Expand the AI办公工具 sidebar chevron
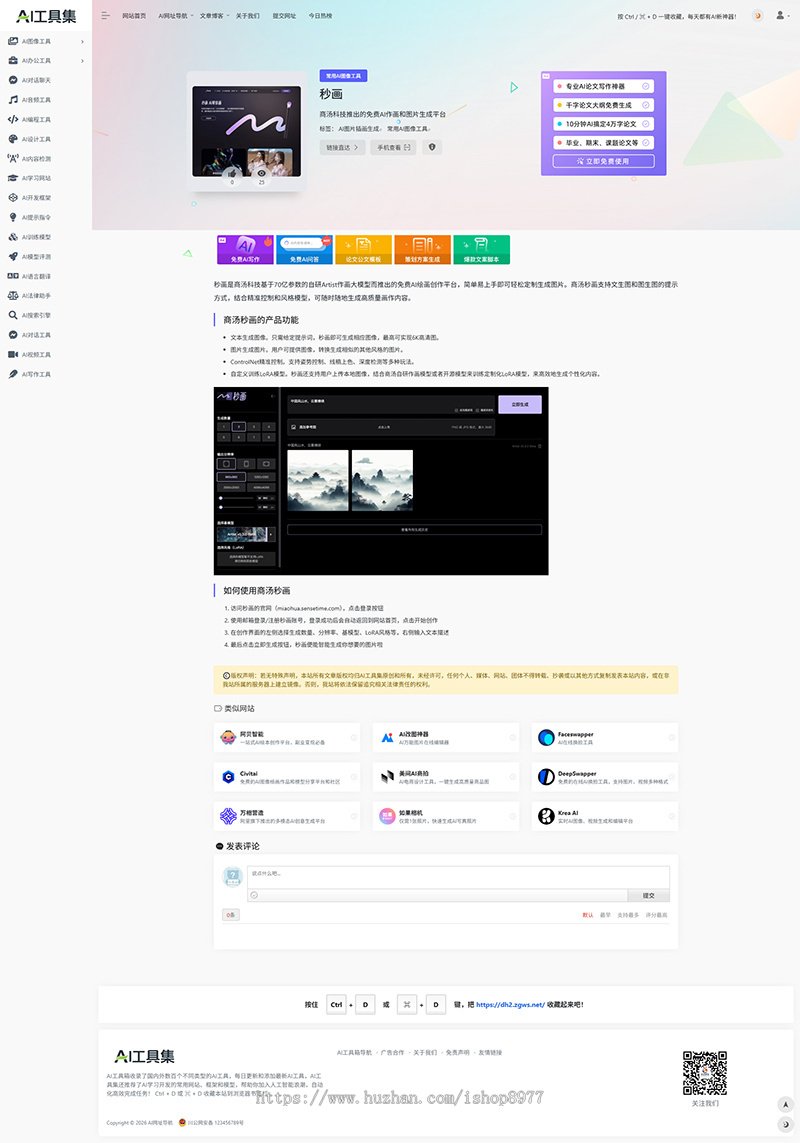The width and height of the screenshot is (800, 1143). (x=82, y=61)
